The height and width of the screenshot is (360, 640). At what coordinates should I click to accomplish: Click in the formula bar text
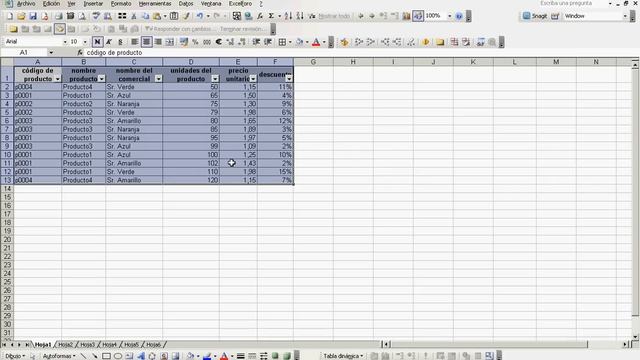tap(114, 53)
